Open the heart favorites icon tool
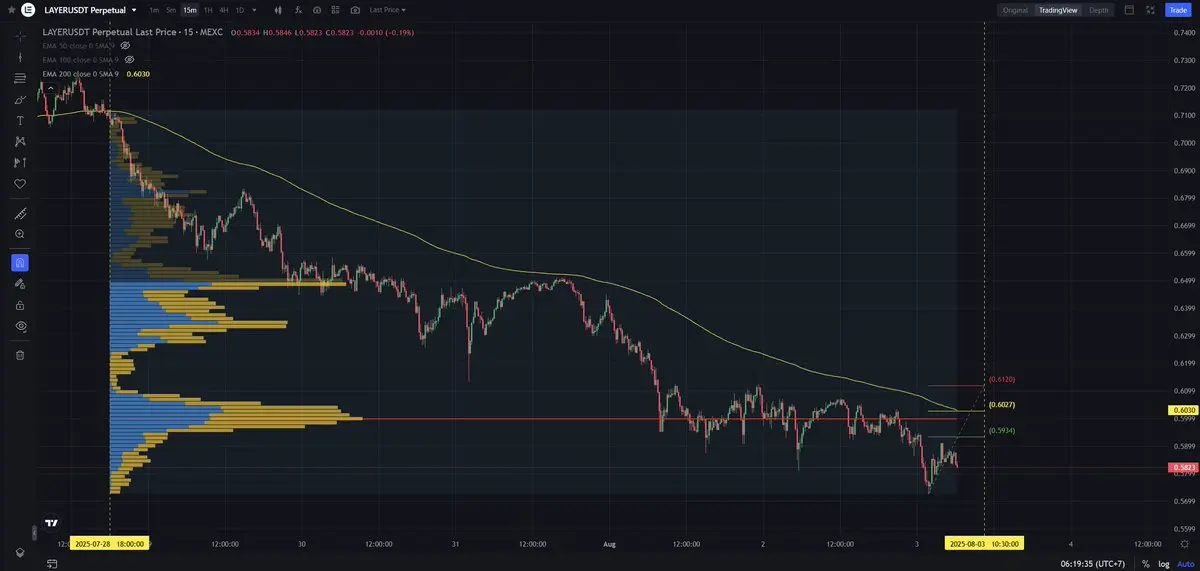The image size is (1200, 571). [x=20, y=184]
